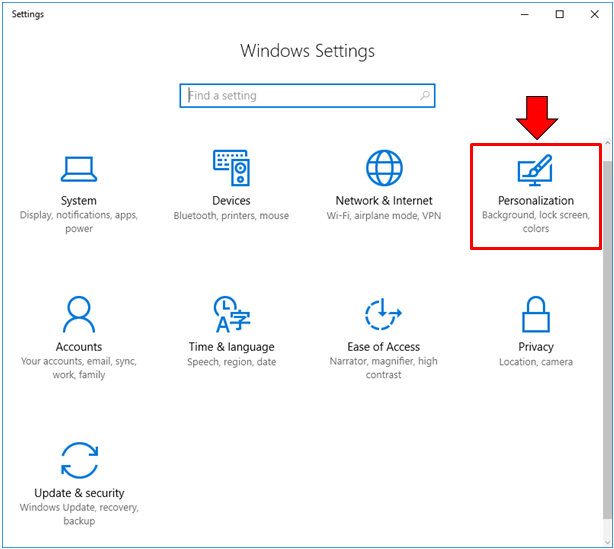Click the Ease of Access dashed-circle icon
Image resolution: width=614 pixels, height=549 pixels.
[384, 315]
